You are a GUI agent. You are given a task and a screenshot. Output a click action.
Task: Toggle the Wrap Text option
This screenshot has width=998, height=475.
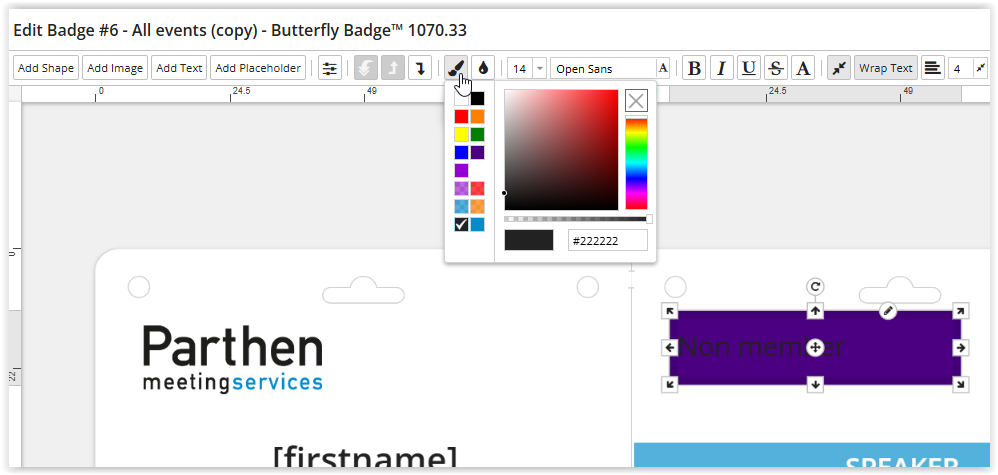[x=886, y=68]
